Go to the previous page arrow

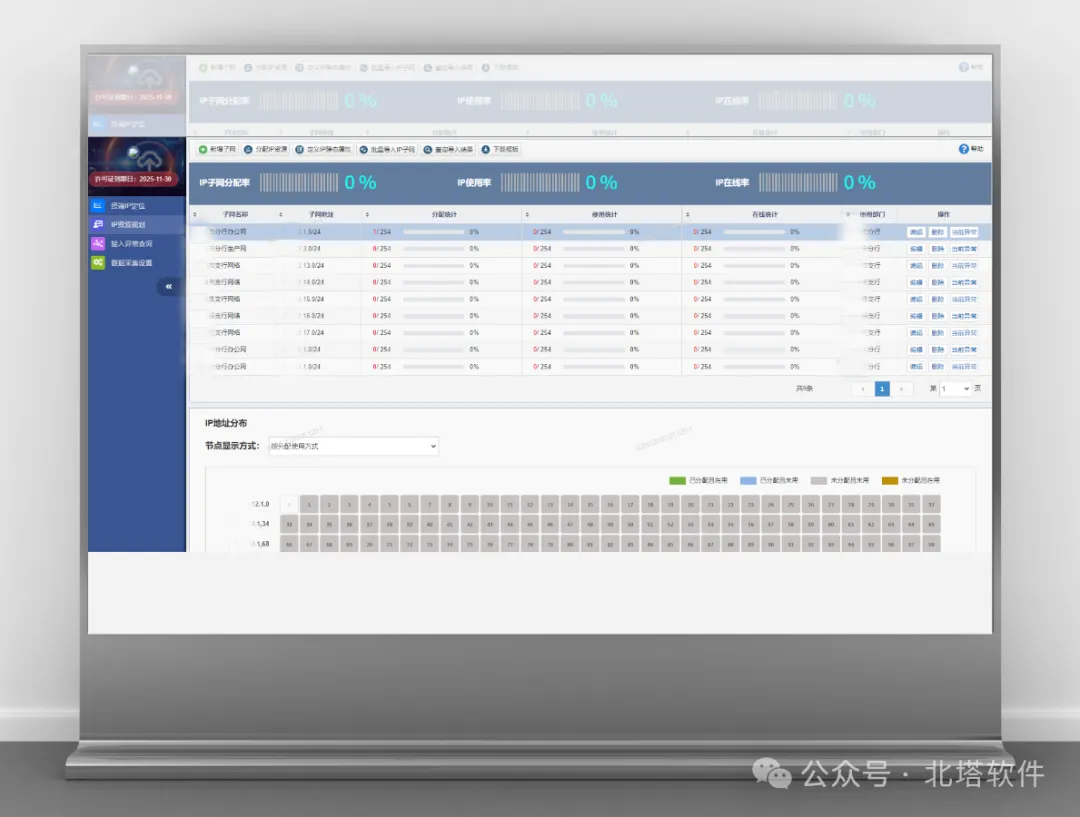[x=862, y=389]
